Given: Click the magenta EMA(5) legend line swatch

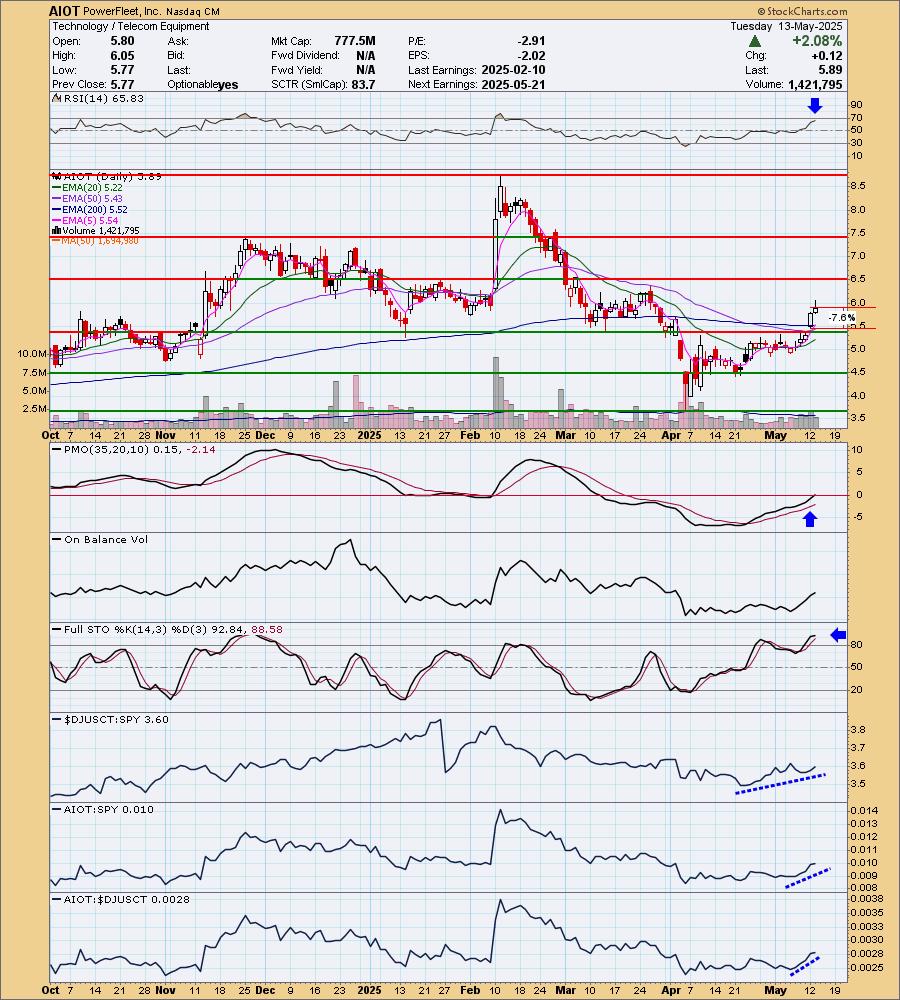Looking at the screenshot, I should [x=57, y=220].
